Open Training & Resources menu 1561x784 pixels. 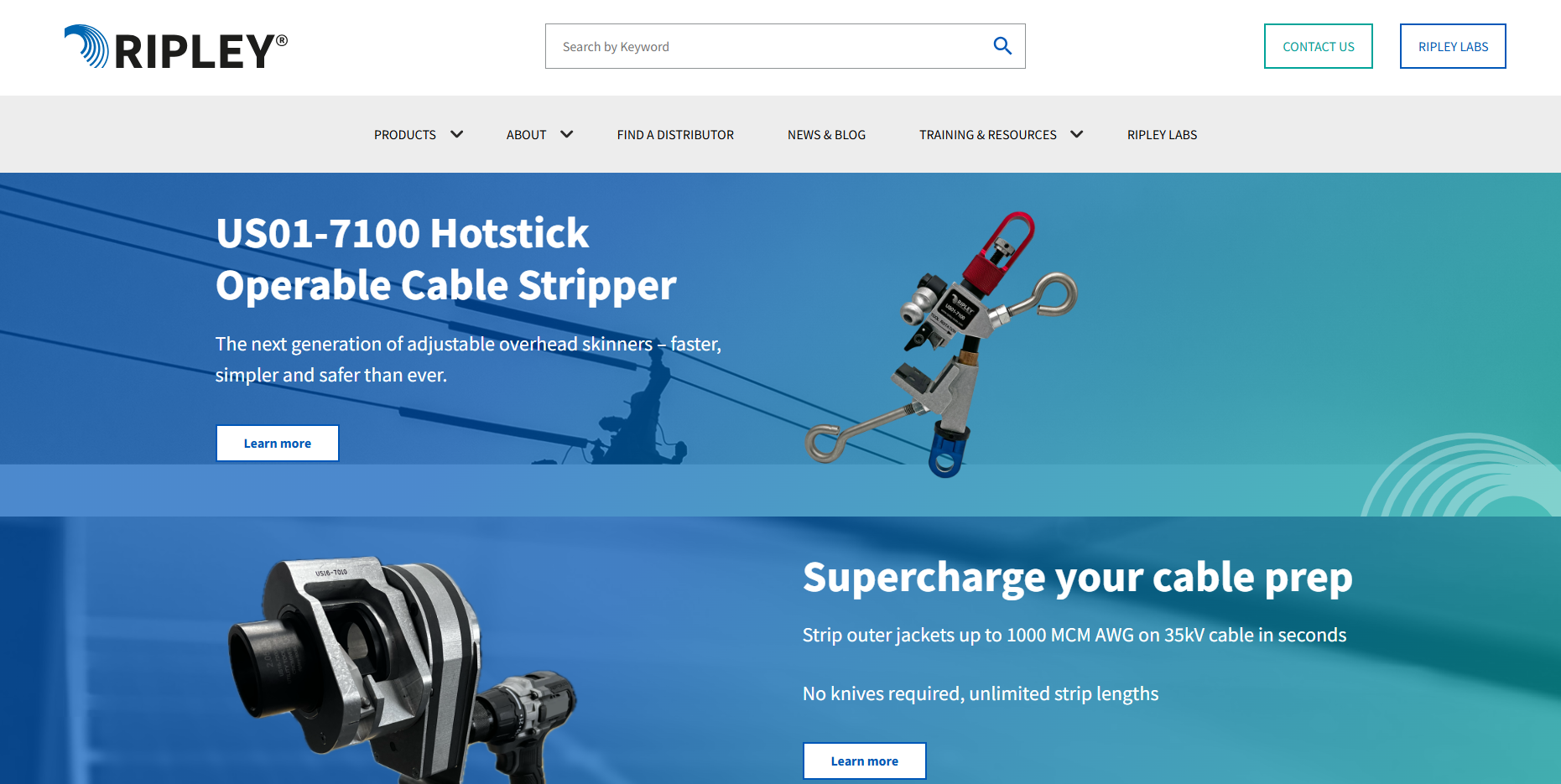point(987,135)
